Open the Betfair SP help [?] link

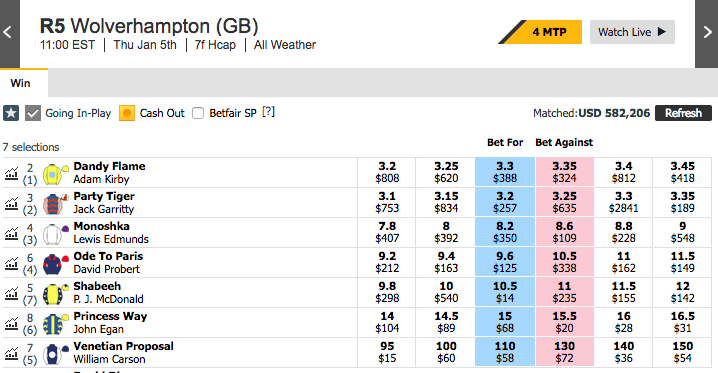click(268, 112)
